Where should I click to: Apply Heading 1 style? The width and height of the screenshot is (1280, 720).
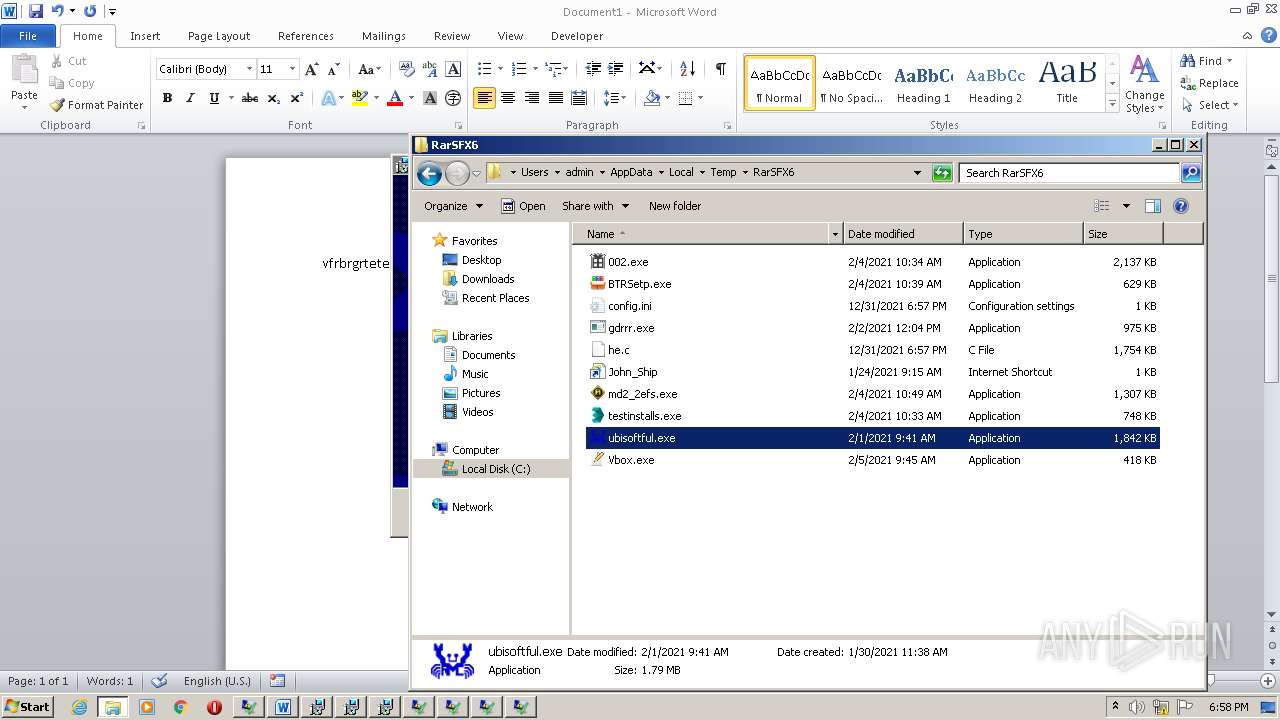coord(923,83)
